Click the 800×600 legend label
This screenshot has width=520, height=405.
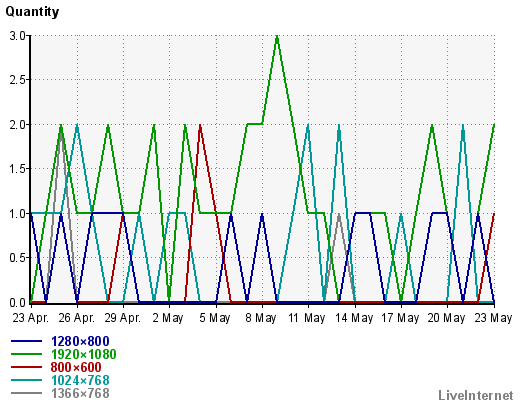coord(76,367)
